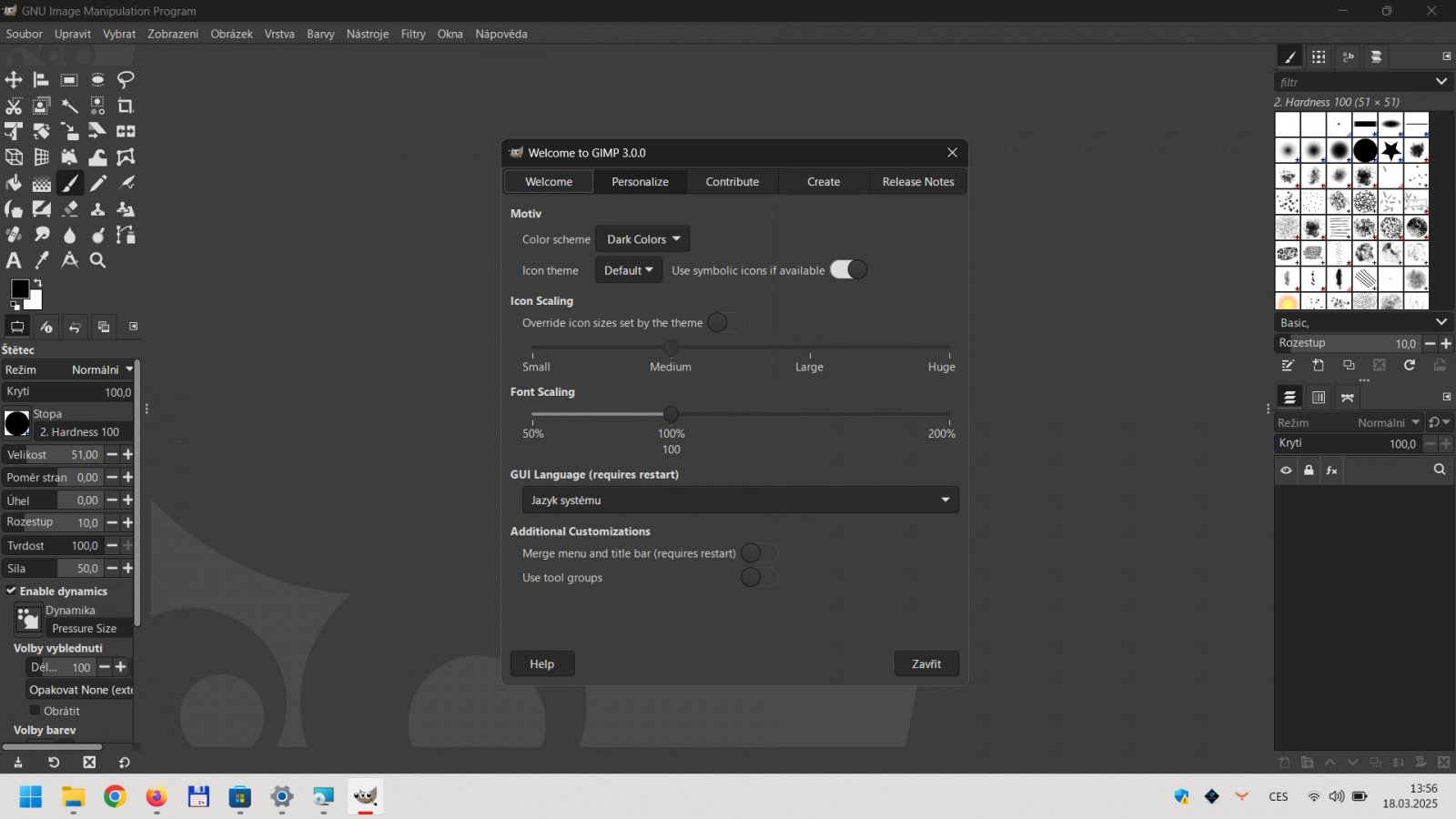The height and width of the screenshot is (819, 1456).
Task: Switch to the Personalize tab
Action: point(640,181)
